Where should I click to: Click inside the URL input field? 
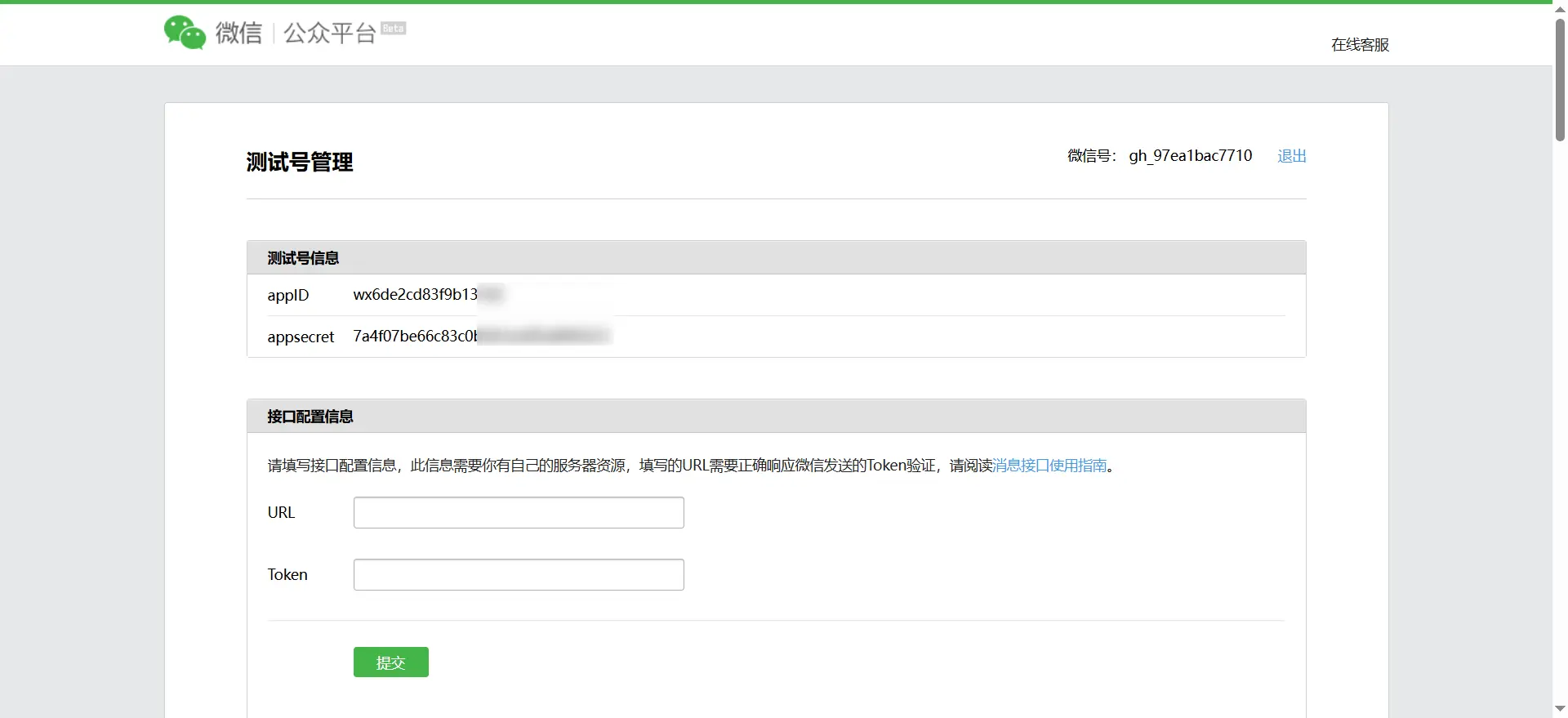[519, 513]
